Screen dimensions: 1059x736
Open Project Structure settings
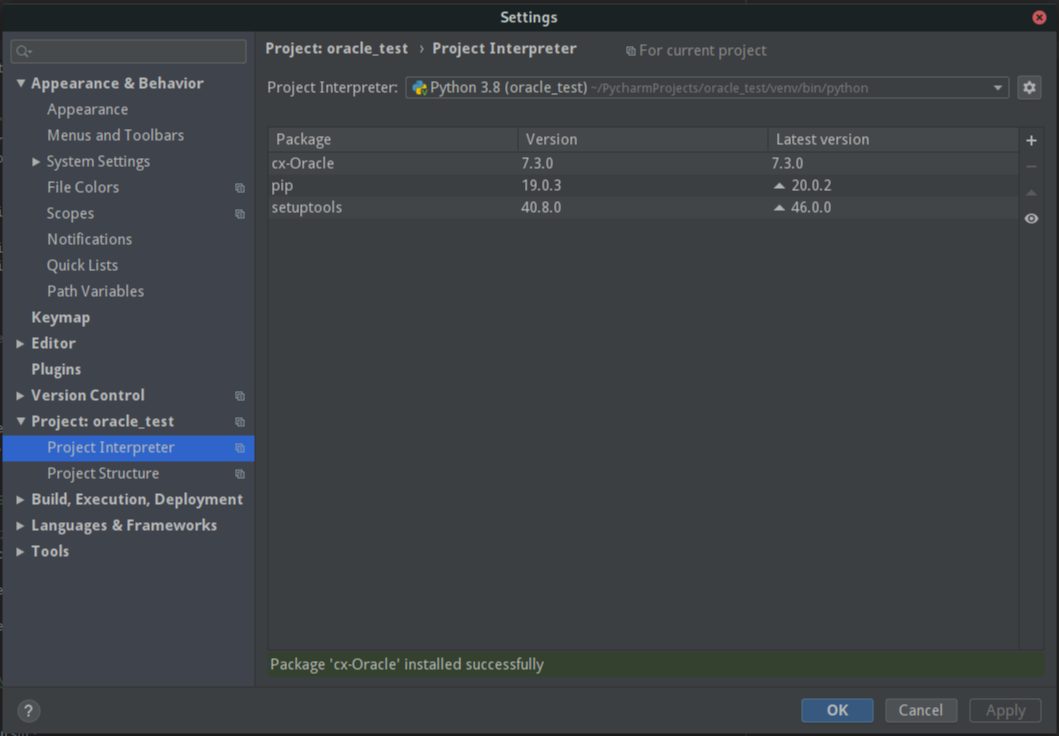103,474
